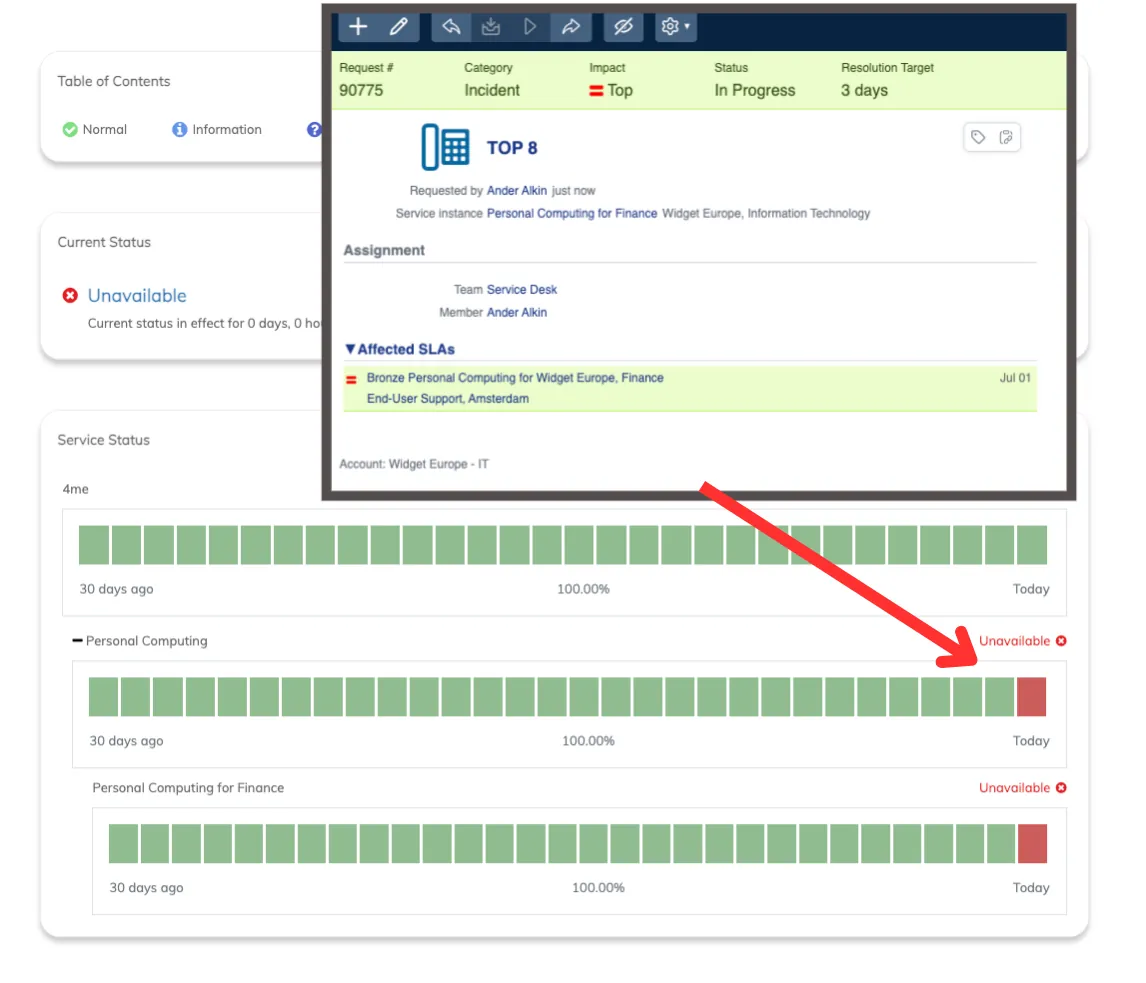Click the reply-back arrow toolbar icon
The width and height of the screenshot is (1146, 983).
pyautogui.click(x=451, y=27)
